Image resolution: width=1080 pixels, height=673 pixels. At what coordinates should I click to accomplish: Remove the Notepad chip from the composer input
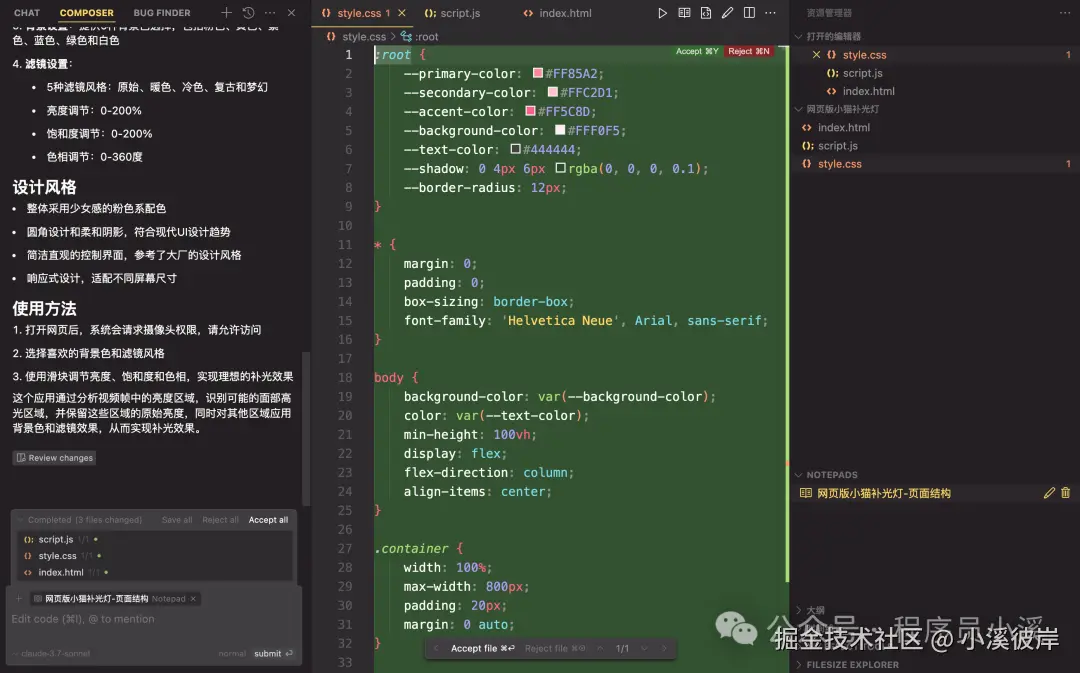(194, 599)
